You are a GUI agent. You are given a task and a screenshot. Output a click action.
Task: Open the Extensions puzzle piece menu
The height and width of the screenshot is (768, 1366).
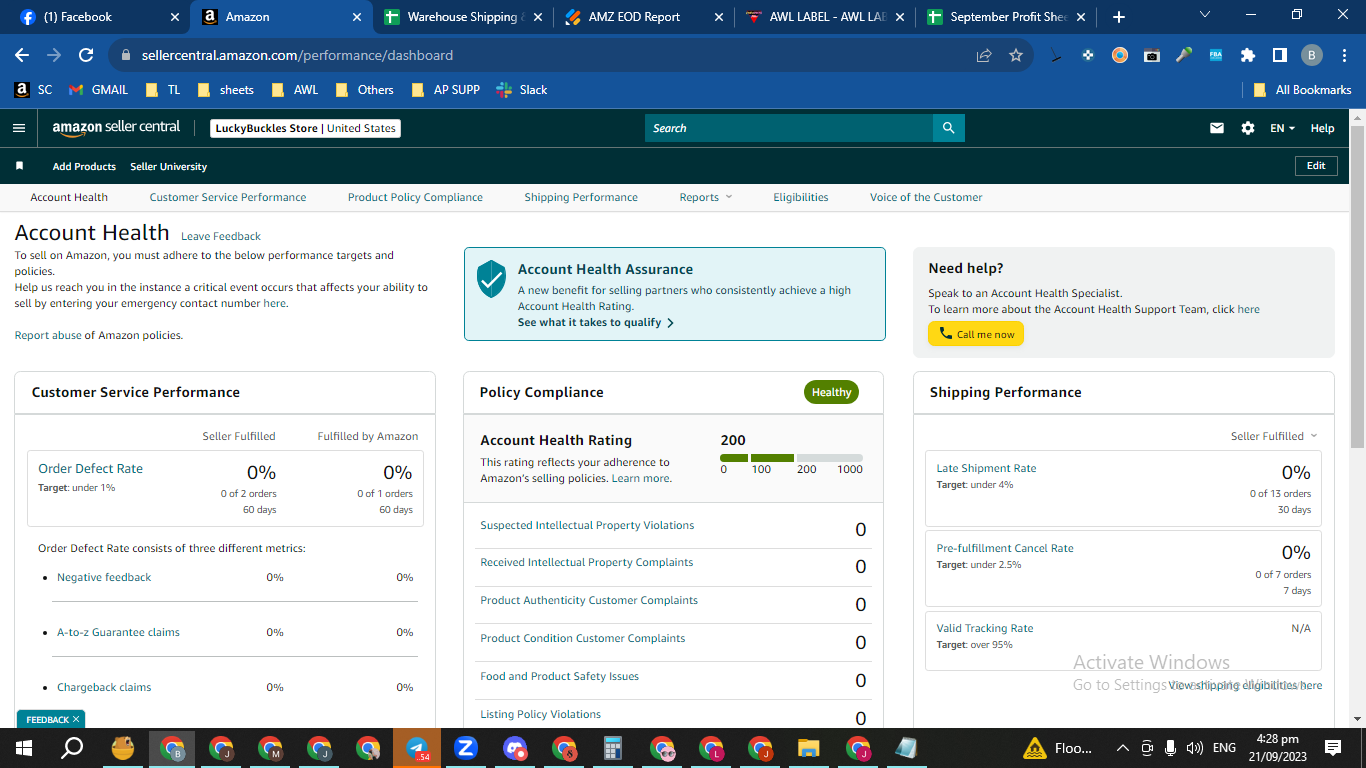[x=1248, y=55]
